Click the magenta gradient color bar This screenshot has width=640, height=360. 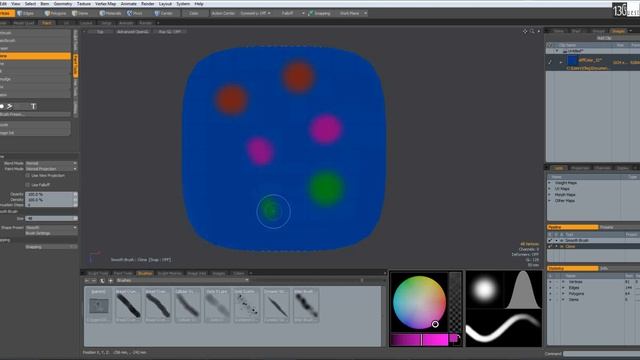(419, 340)
